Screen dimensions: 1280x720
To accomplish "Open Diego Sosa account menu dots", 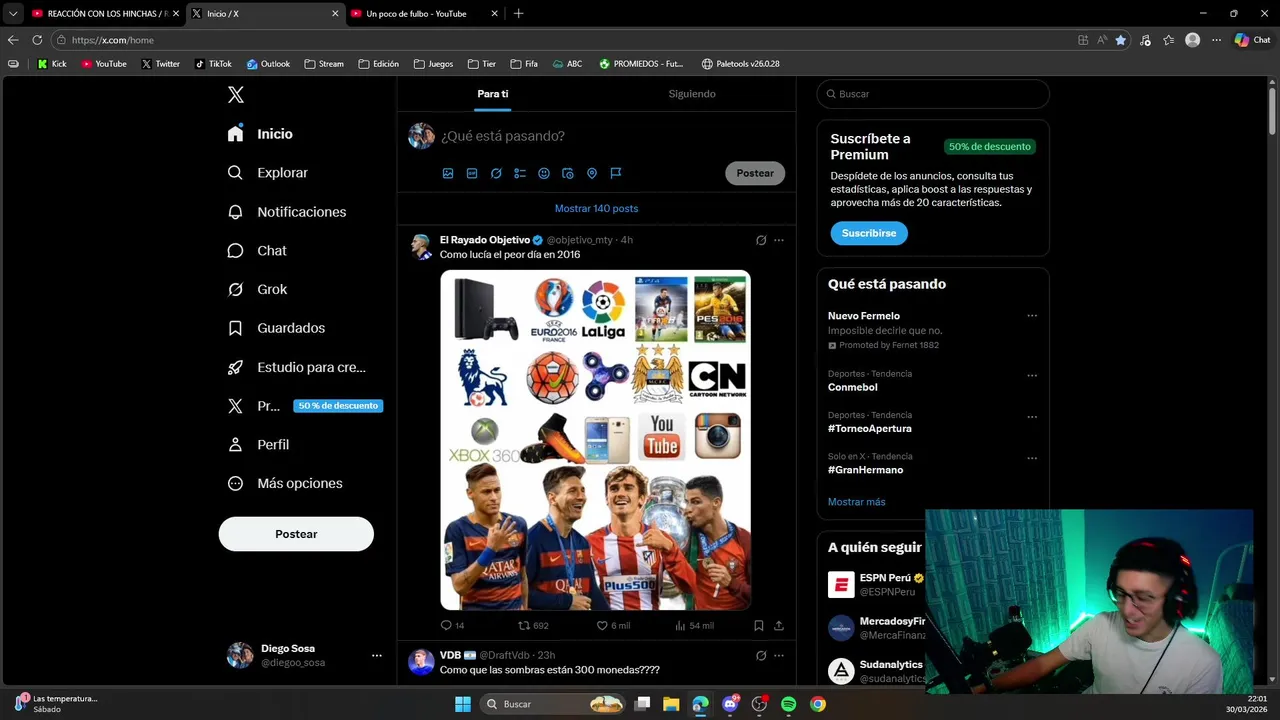I will coord(377,656).
